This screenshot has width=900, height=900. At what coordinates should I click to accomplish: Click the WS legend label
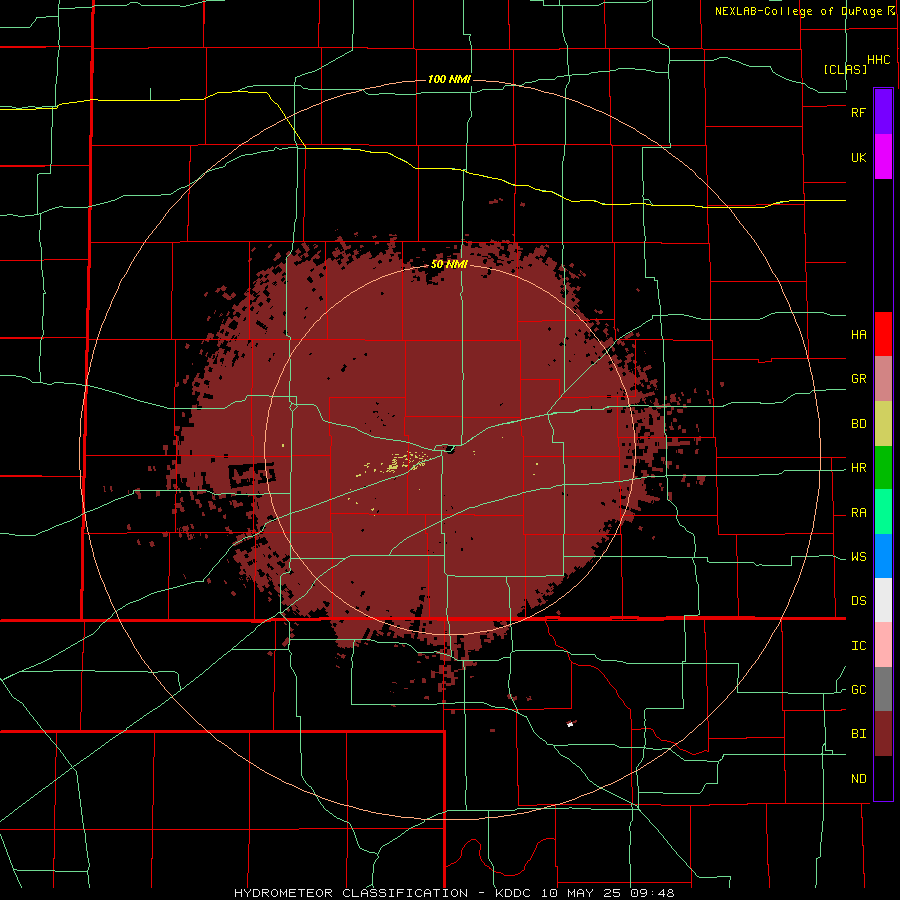coord(858,557)
